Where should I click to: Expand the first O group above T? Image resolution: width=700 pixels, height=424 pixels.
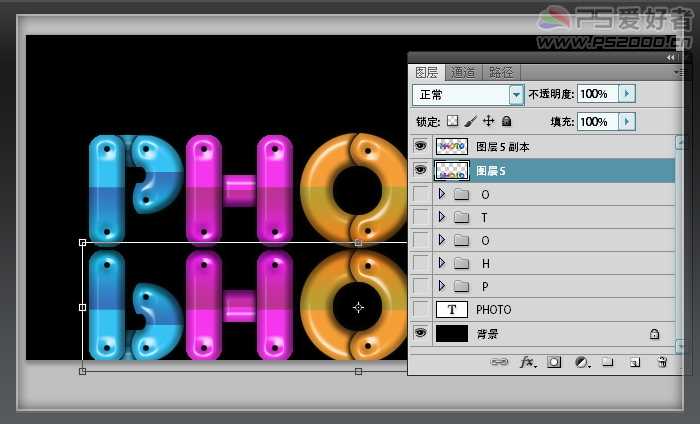(442, 194)
